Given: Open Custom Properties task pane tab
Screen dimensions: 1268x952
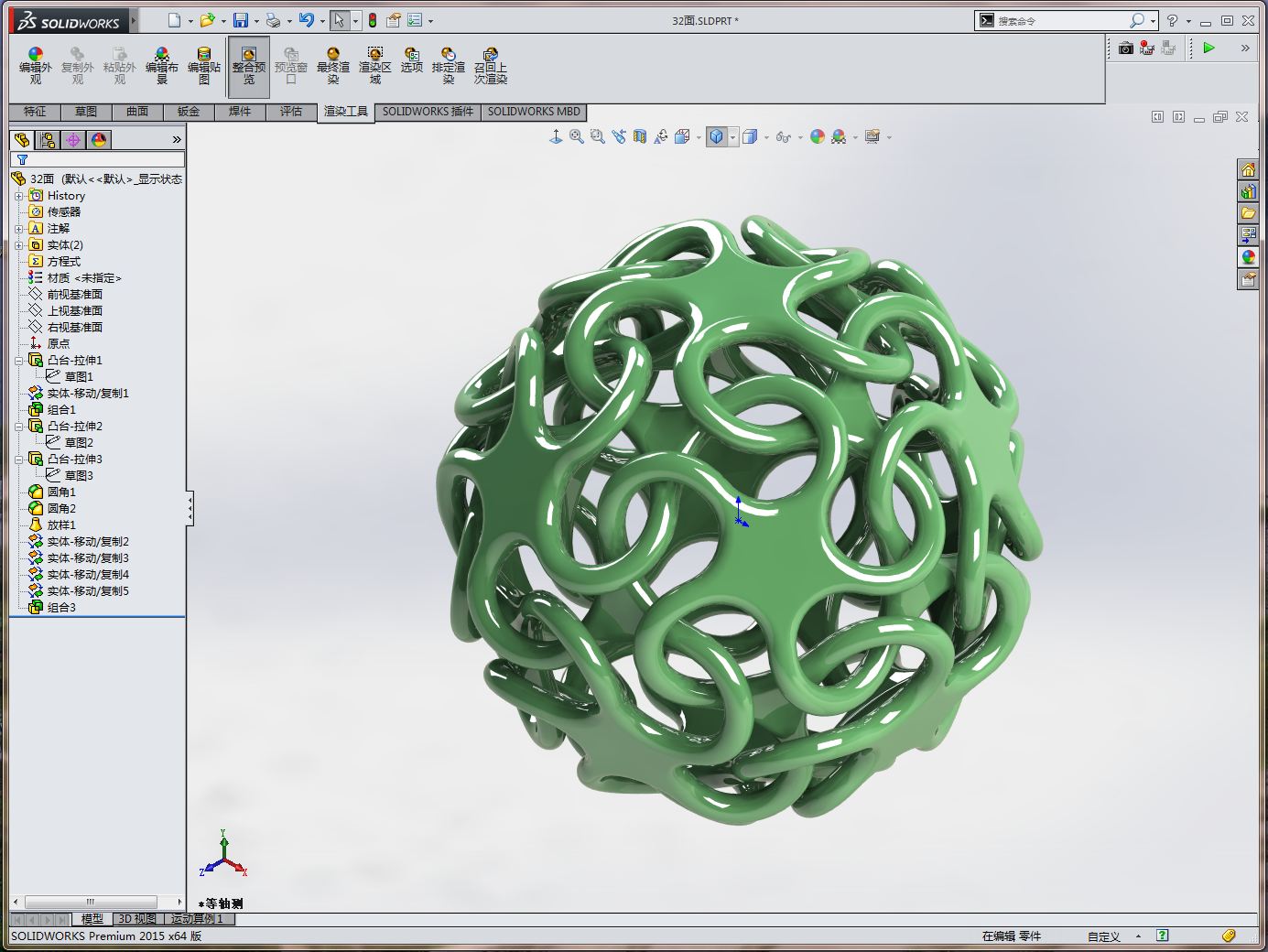Looking at the screenshot, I should tap(1248, 279).
